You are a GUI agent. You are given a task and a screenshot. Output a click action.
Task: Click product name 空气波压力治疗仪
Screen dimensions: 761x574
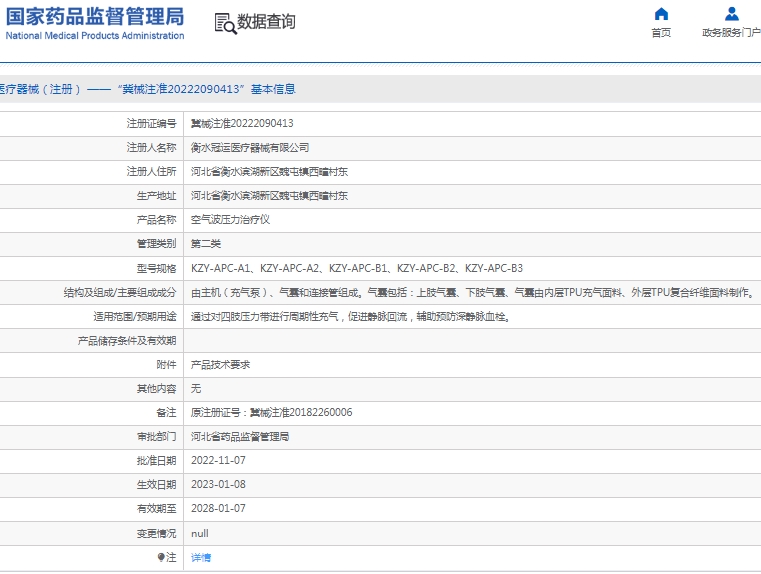pos(231,219)
